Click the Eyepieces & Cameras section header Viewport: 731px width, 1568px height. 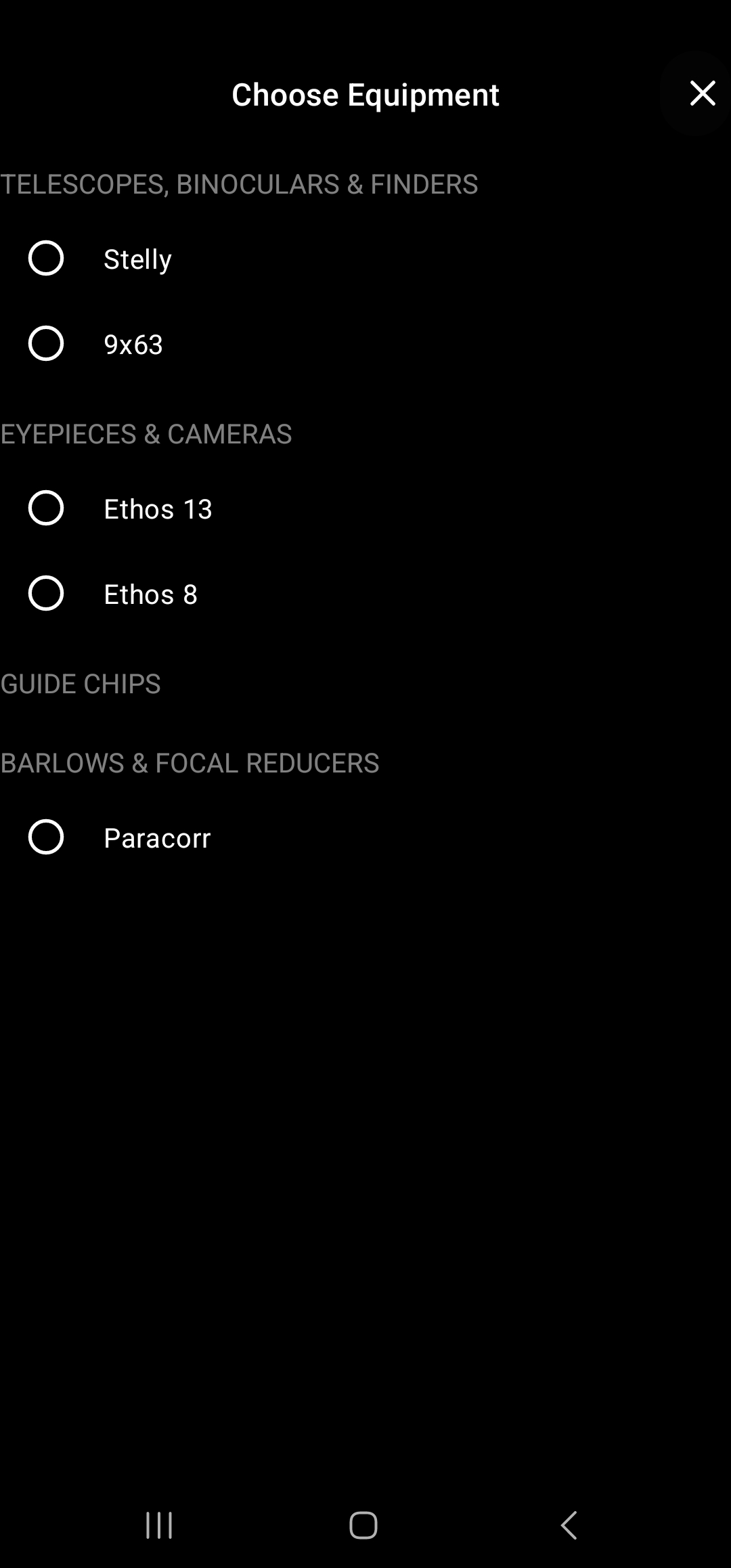pos(146,434)
